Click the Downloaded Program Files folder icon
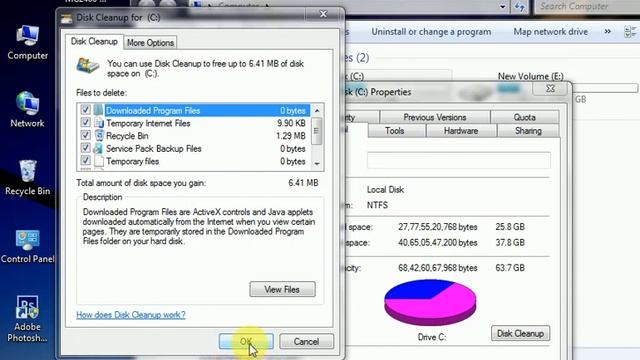Screen dimensions: 640x360 (99, 110)
